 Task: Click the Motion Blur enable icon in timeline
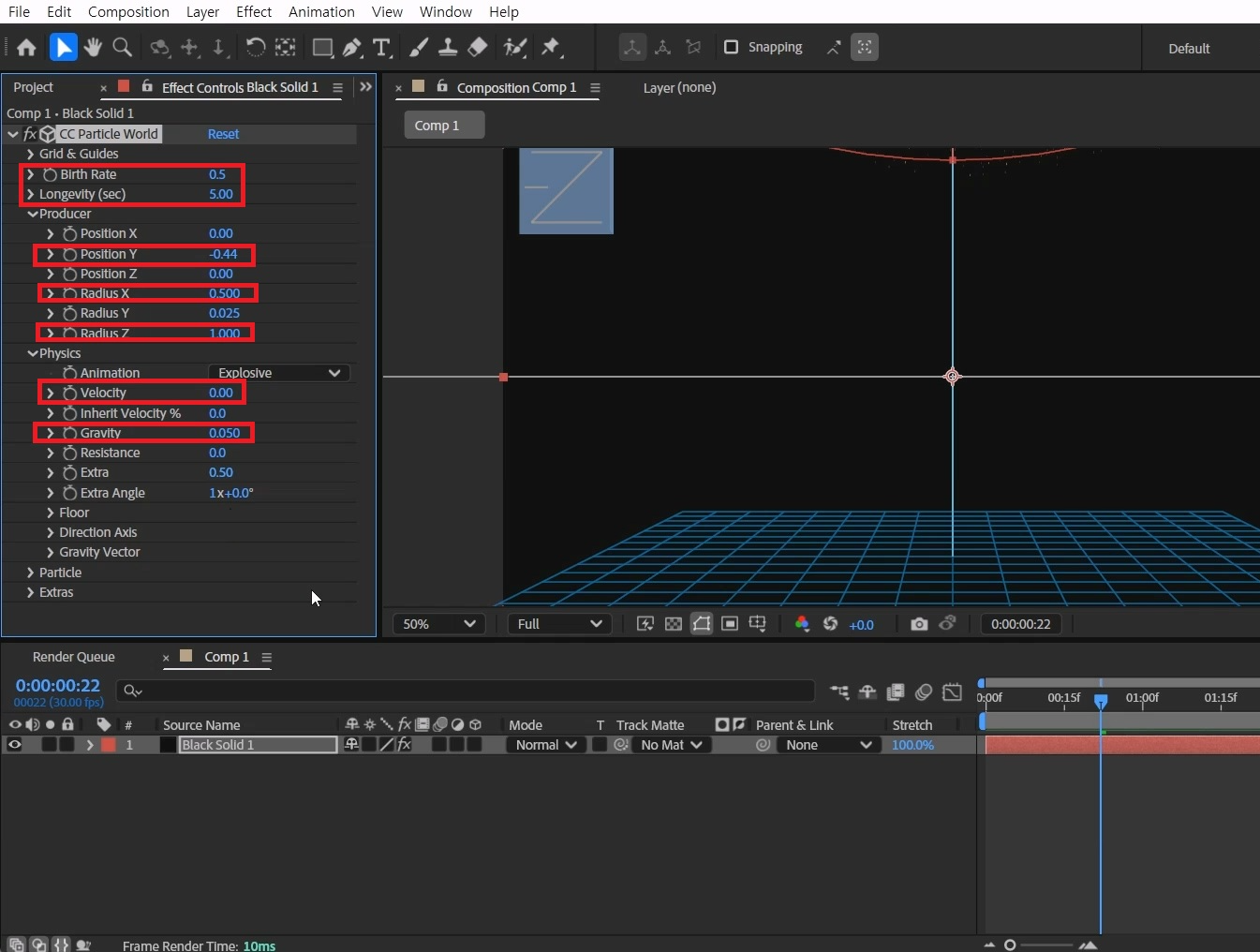coord(924,692)
